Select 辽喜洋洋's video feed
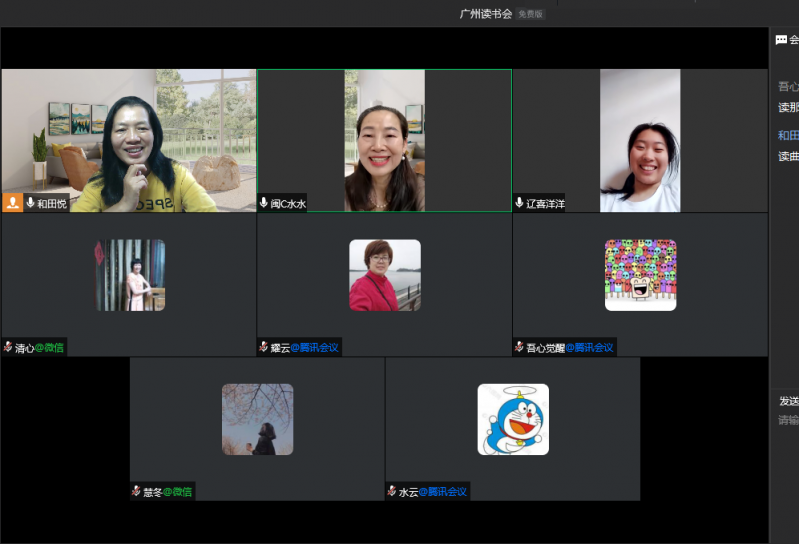 pyautogui.click(x=640, y=140)
